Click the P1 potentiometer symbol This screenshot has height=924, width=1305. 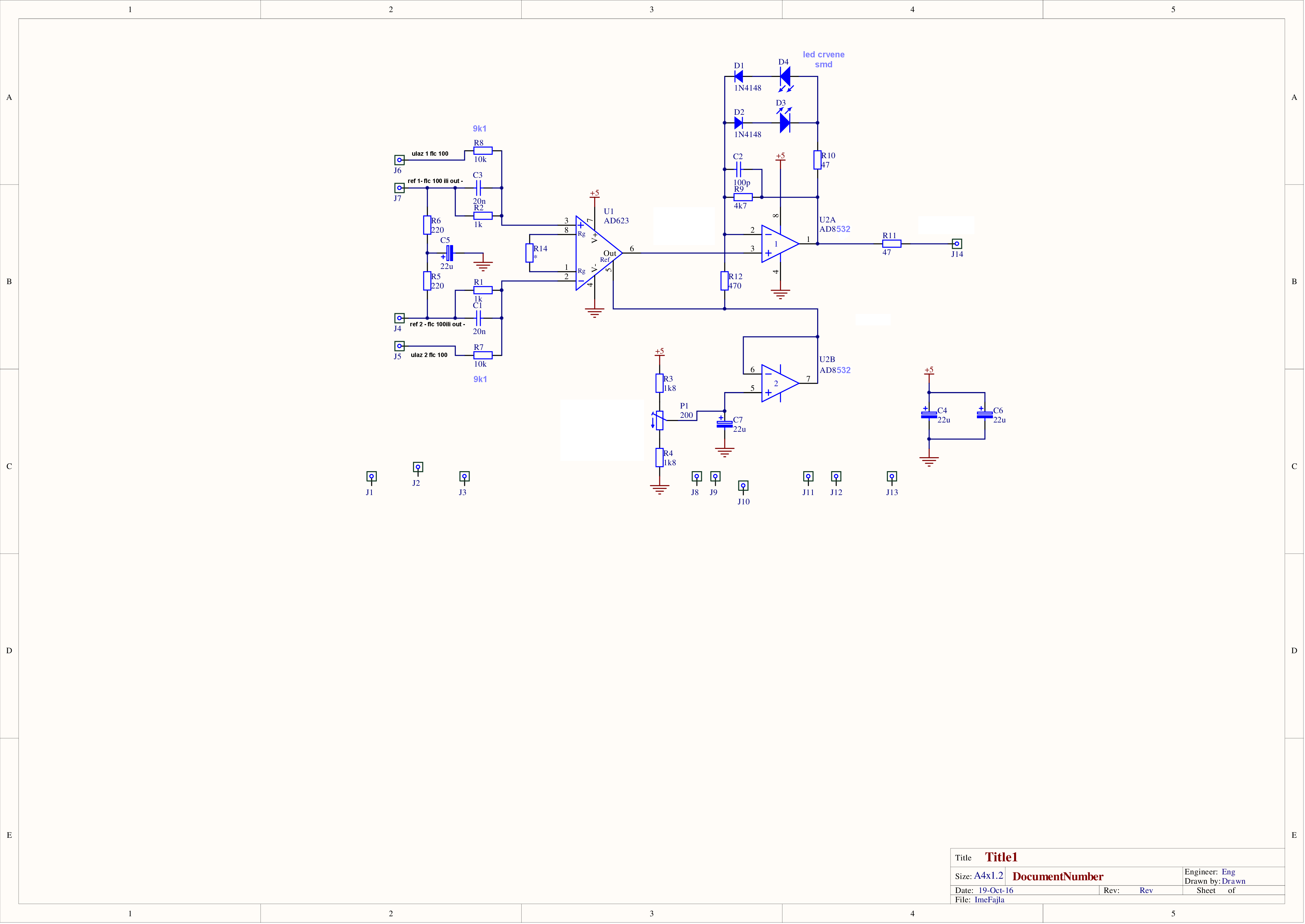(660, 421)
